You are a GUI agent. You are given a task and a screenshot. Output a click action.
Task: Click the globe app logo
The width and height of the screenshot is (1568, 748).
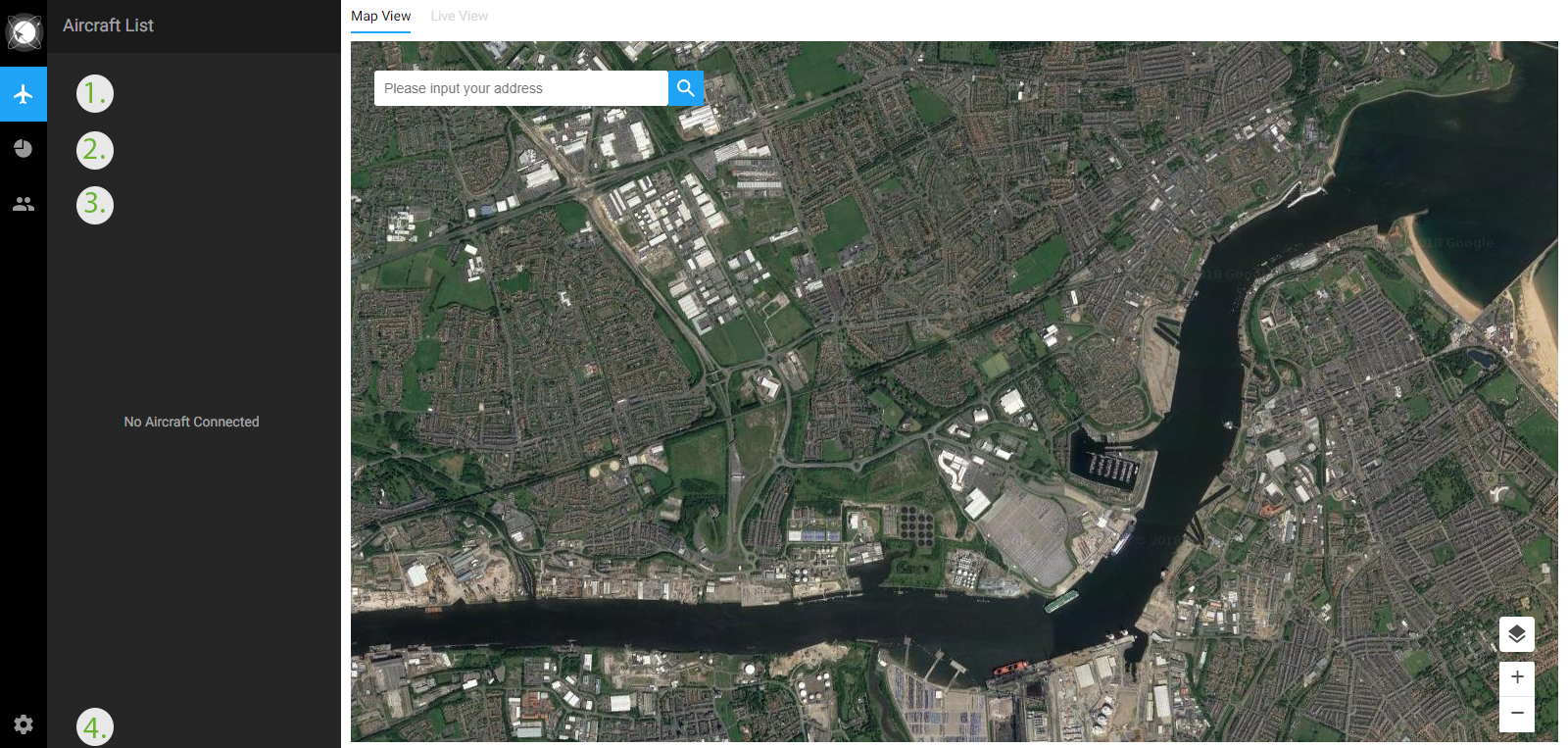coord(24,31)
